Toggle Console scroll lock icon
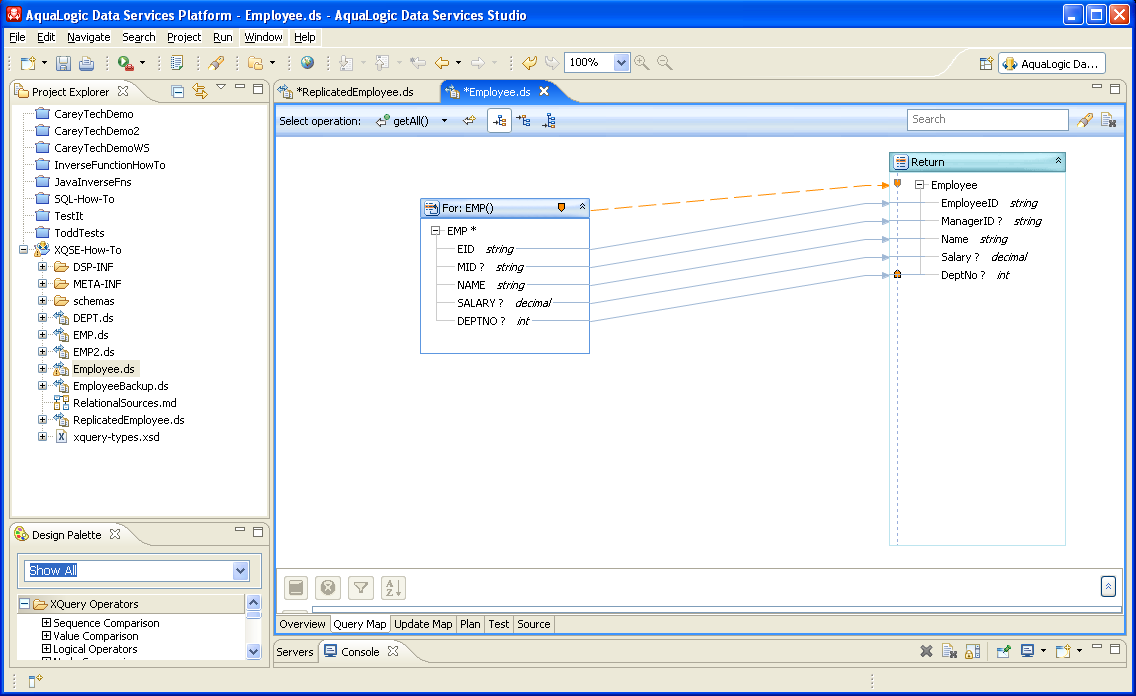Viewport: 1136px width, 696px height. pos(972,651)
